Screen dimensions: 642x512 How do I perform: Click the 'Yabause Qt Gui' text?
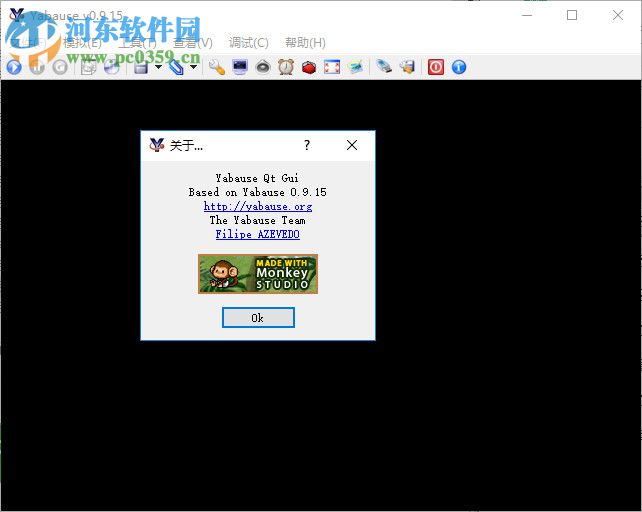tap(257, 178)
